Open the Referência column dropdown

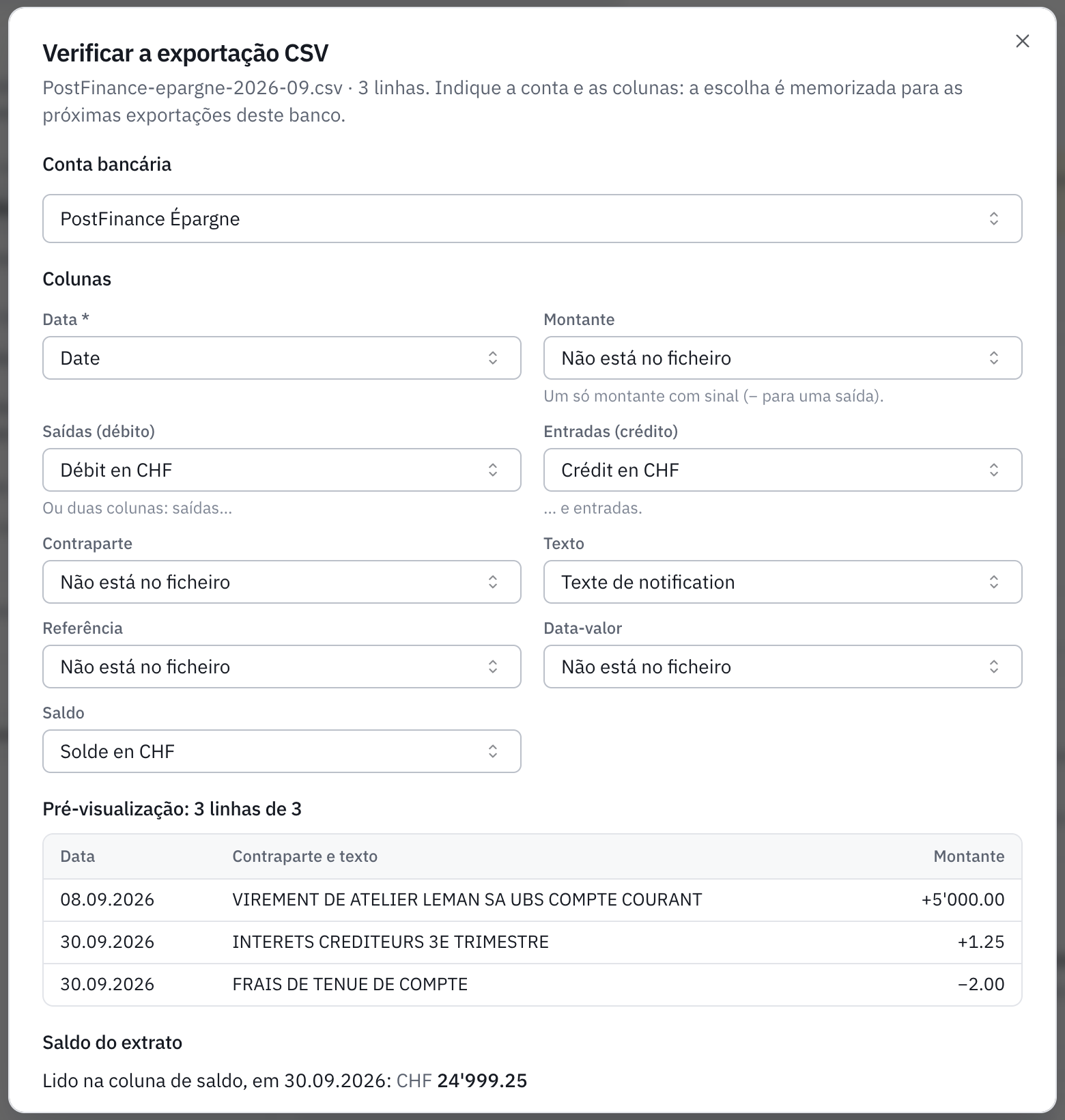[281, 667]
